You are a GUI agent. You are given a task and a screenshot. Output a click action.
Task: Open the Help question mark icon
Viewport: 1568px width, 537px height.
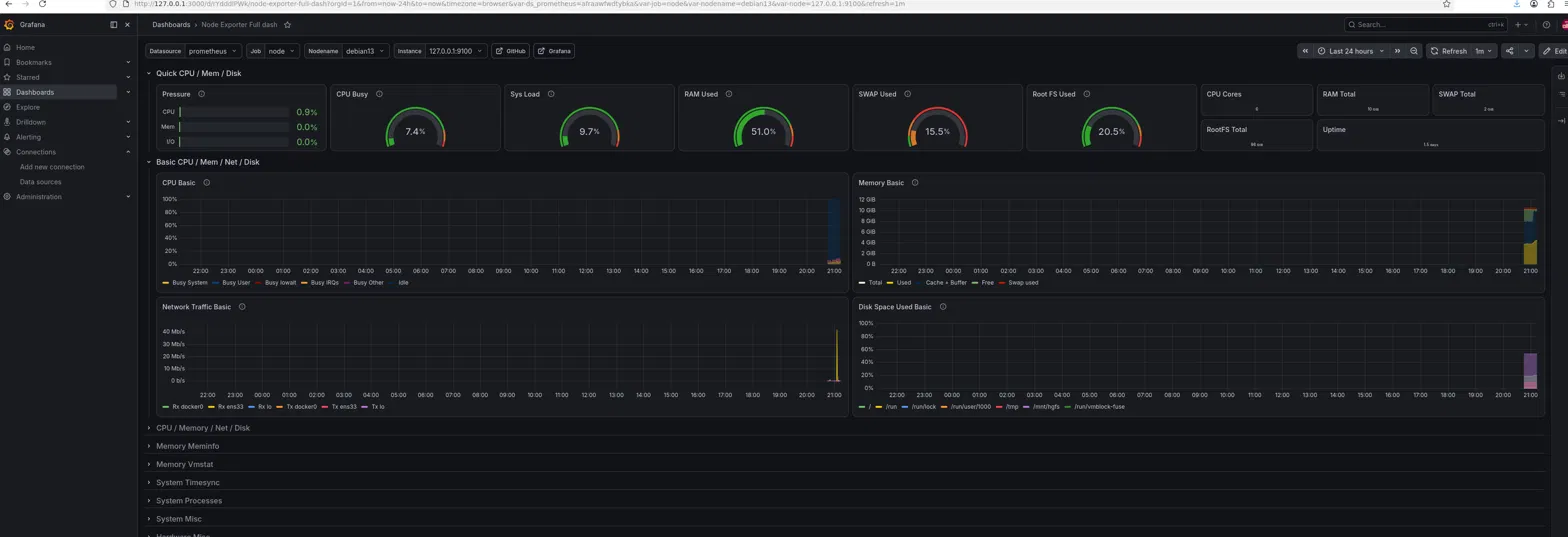tap(1546, 24)
